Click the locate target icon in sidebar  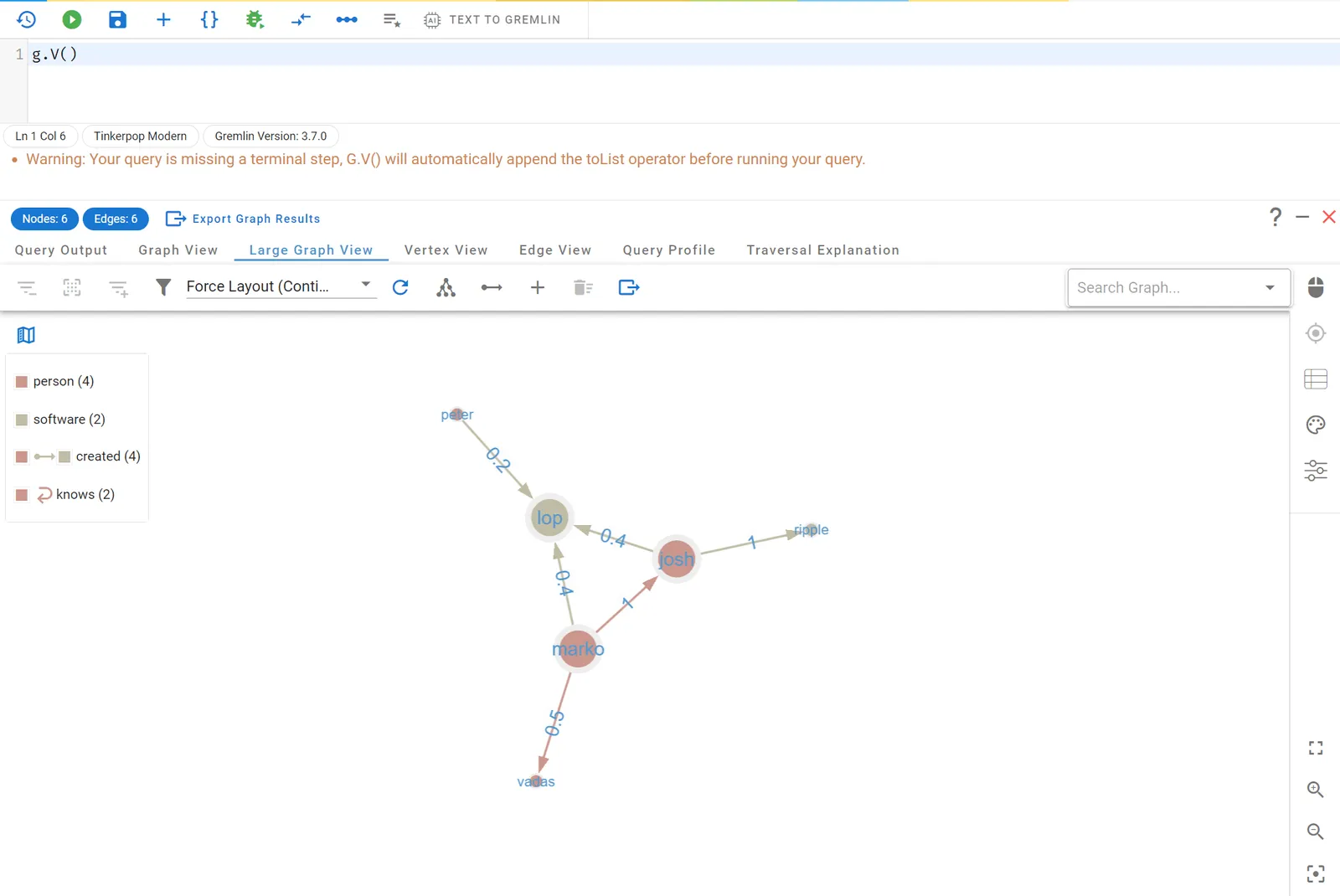(1316, 333)
